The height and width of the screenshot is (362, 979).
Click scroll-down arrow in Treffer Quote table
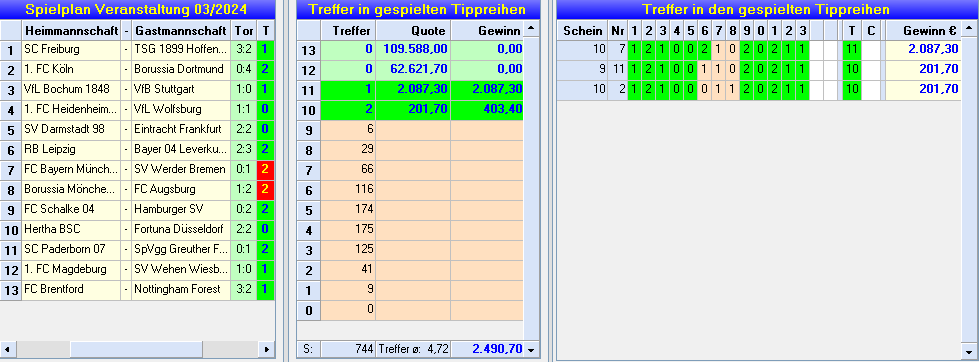click(531, 350)
